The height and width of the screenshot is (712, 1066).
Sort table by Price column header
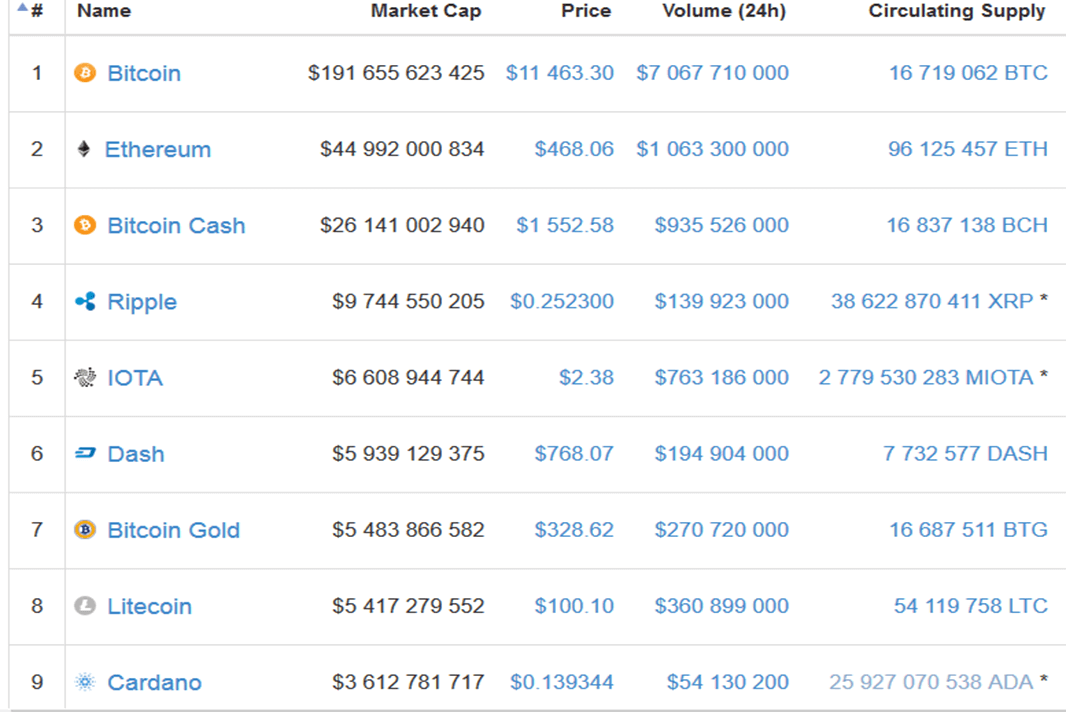click(x=586, y=11)
